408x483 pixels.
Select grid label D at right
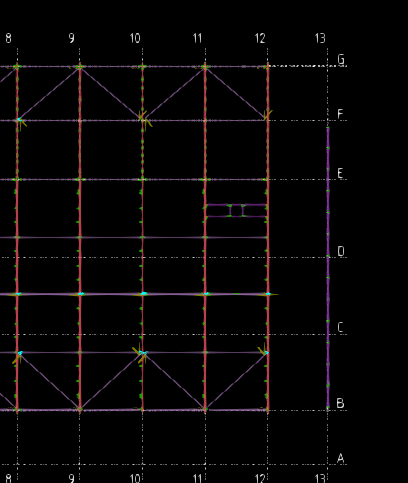(x=341, y=251)
